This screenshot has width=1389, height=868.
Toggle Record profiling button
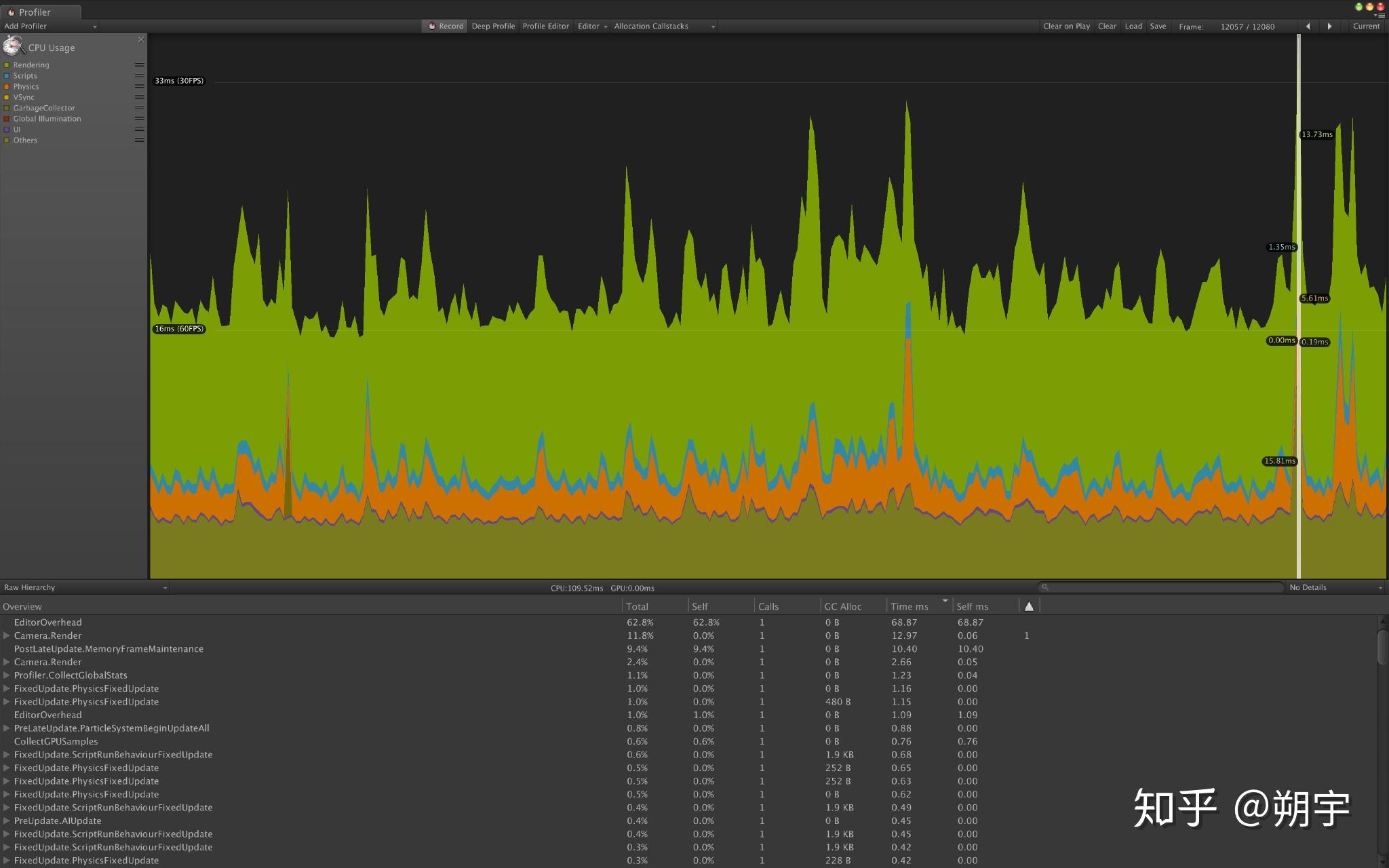click(445, 26)
